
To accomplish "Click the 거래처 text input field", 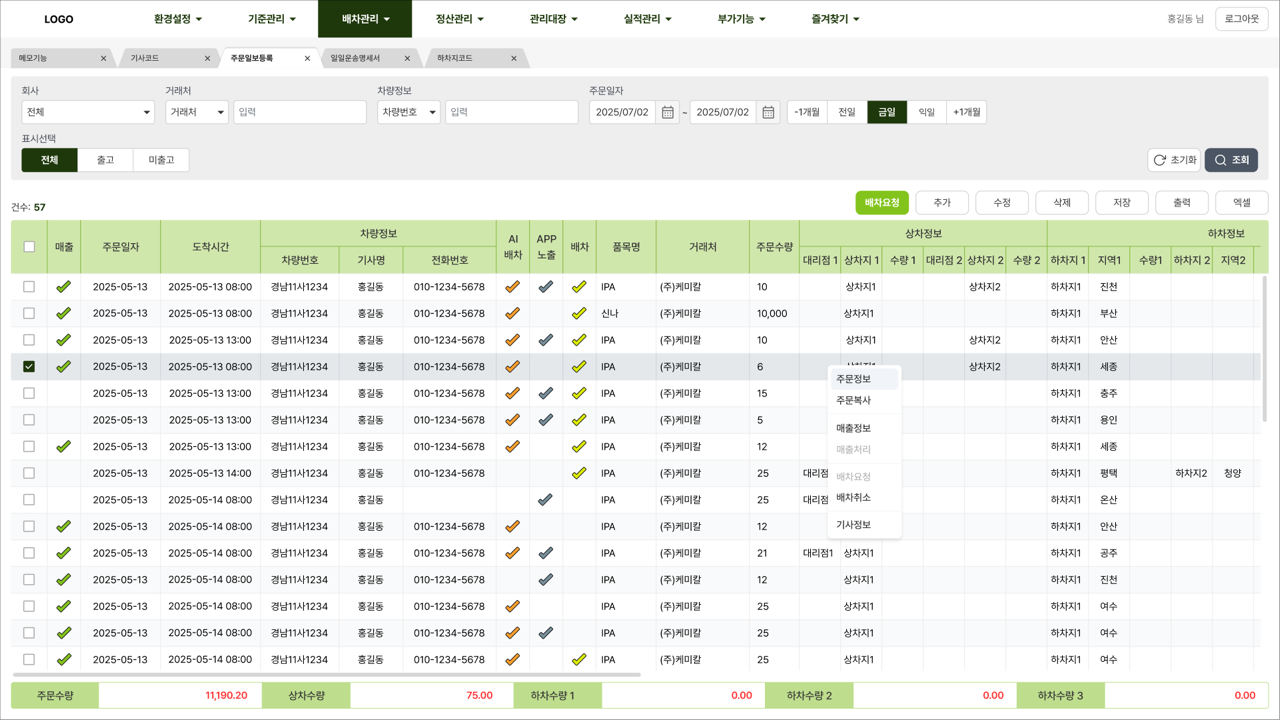I will coord(300,112).
